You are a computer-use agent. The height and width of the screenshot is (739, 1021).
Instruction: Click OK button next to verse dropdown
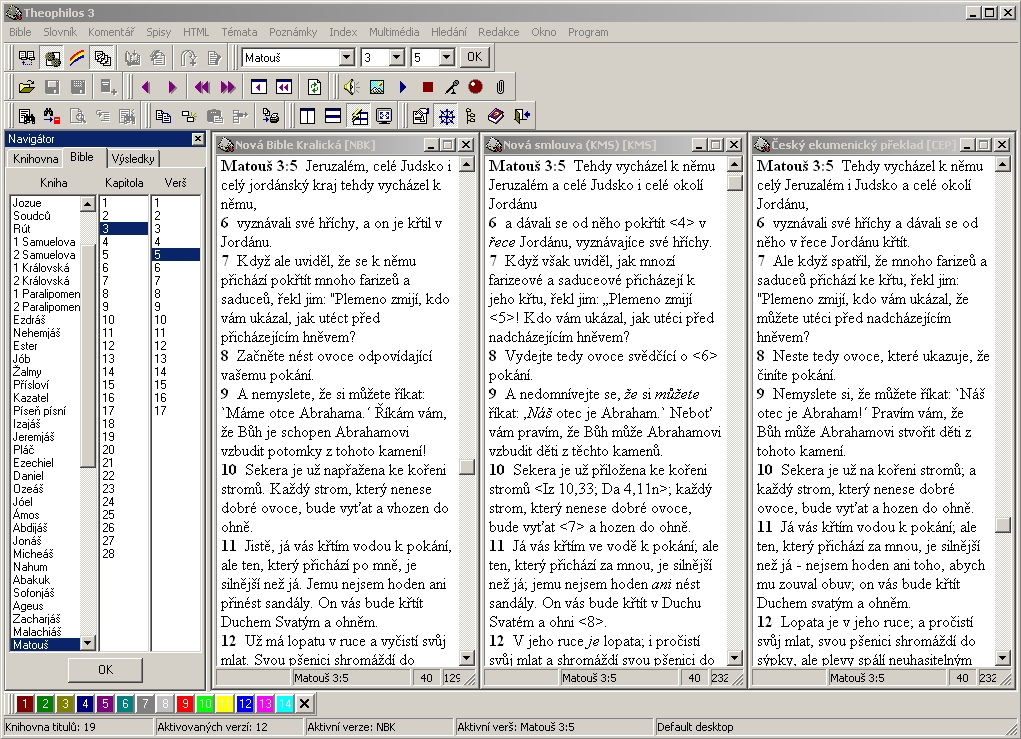(x=475, y=57)
